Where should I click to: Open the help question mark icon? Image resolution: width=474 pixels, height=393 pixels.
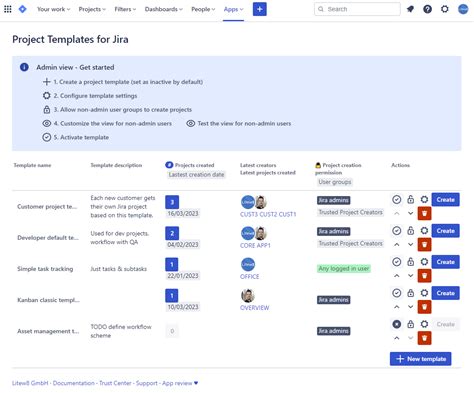[x=427, y=9]
